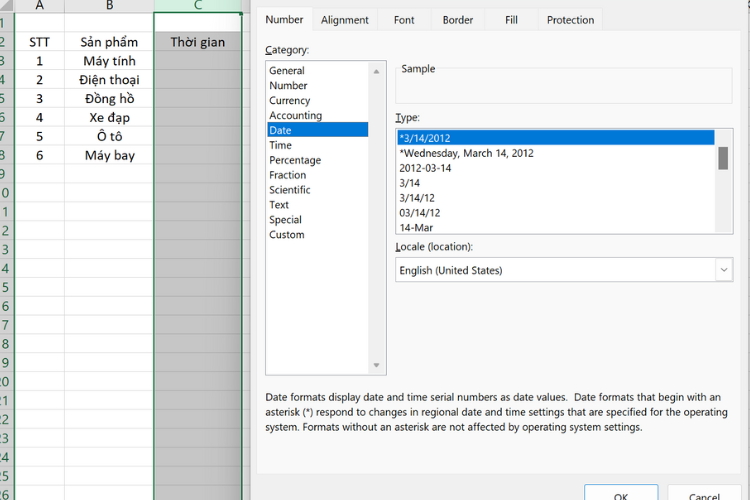The height and width of the screenshot is (500, 750).
Task: Select Text category
Action: [318, 205]
